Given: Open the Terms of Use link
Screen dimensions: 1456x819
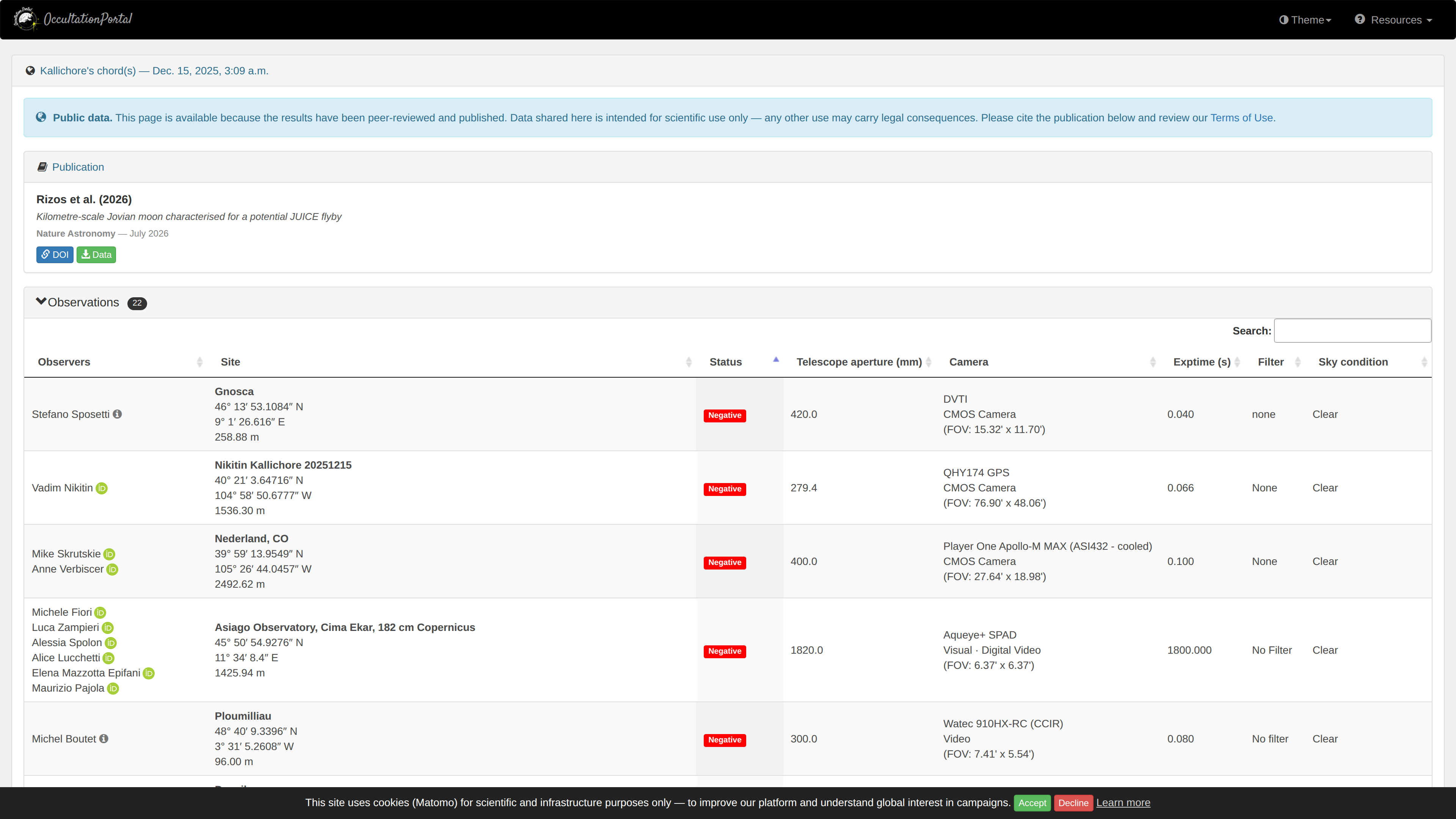Looking at the screenshot, I should coord(1241,118).
